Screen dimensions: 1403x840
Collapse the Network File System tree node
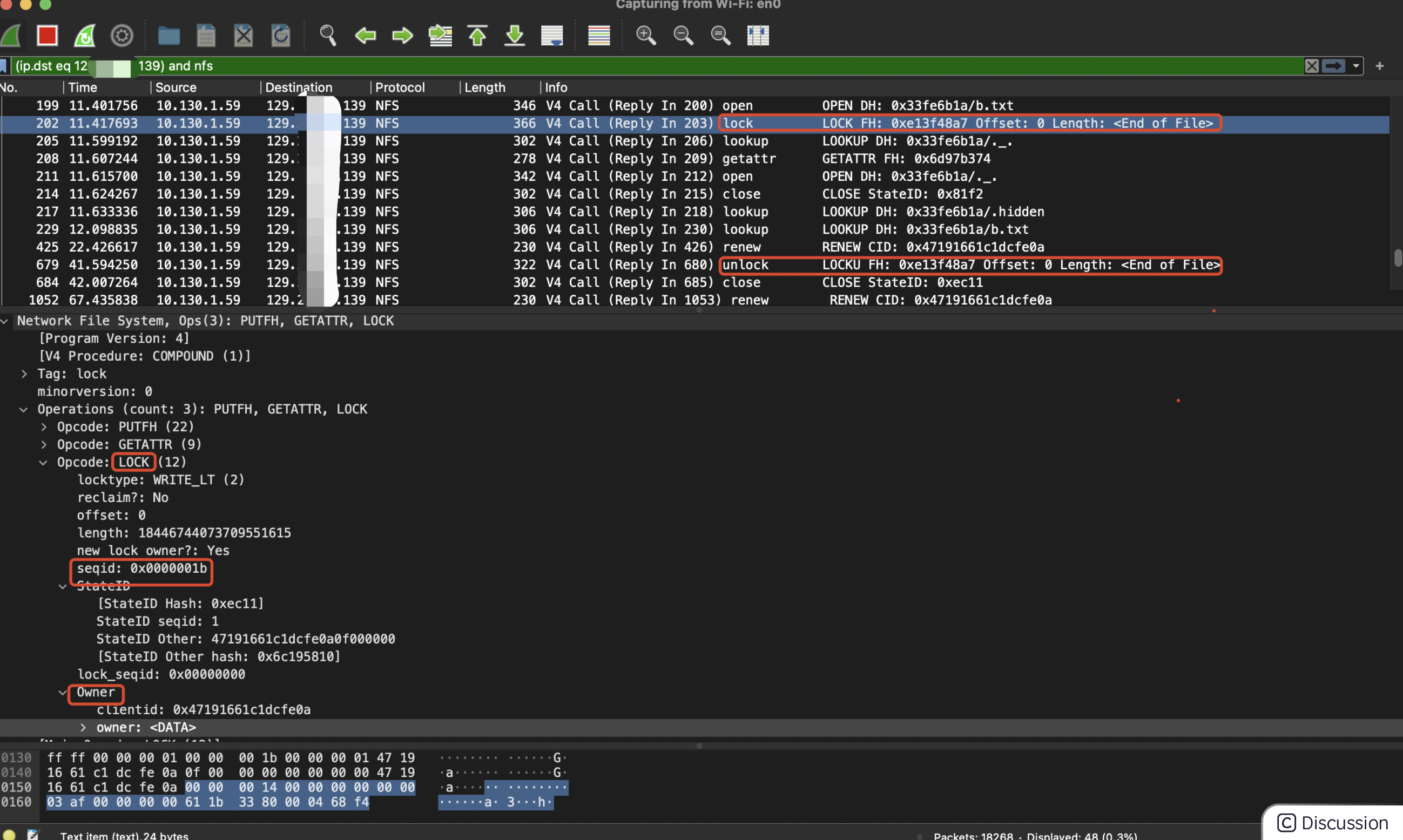click(4, 321)
